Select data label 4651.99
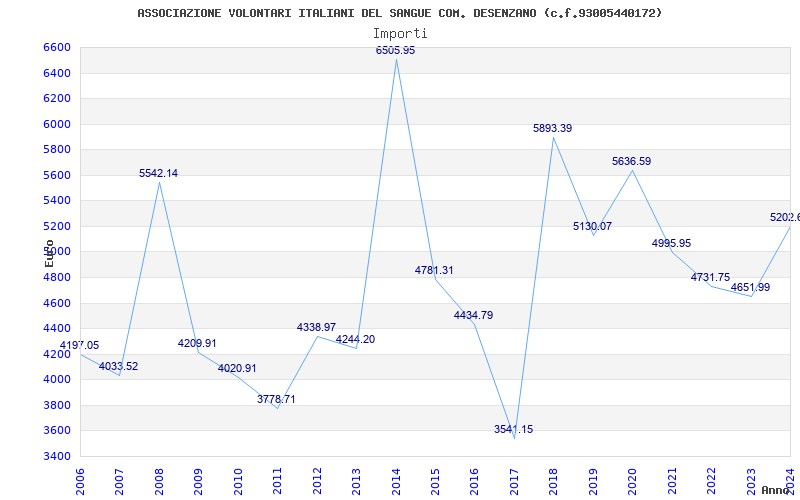This screenshot has width=800, height=500. pyautogui.click(x=751, y=288)
